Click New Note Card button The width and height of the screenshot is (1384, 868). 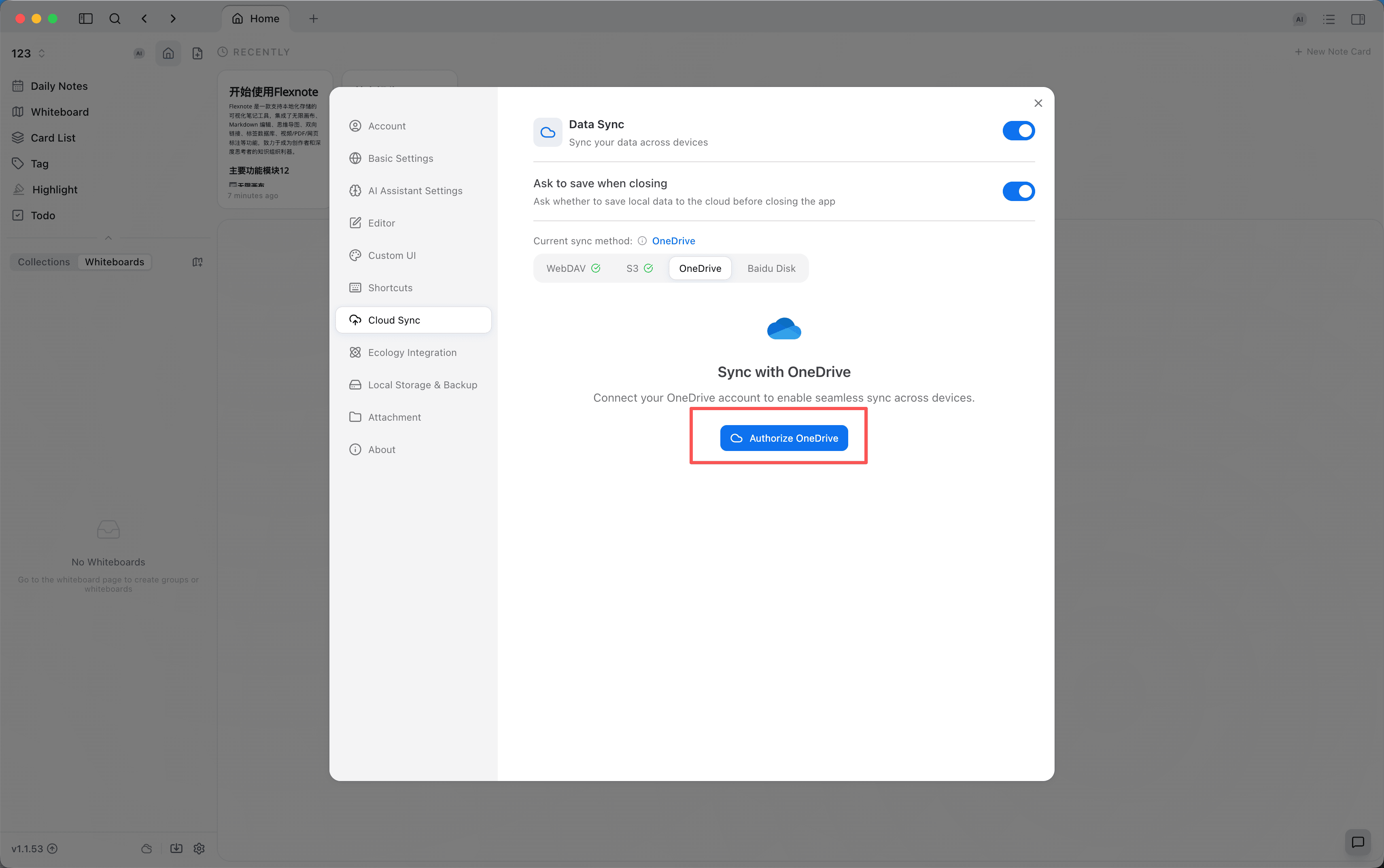(1333, 52)
